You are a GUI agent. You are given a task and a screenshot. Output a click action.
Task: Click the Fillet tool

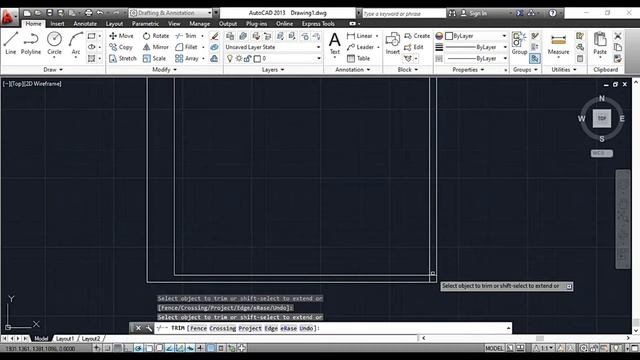point(186,47)
